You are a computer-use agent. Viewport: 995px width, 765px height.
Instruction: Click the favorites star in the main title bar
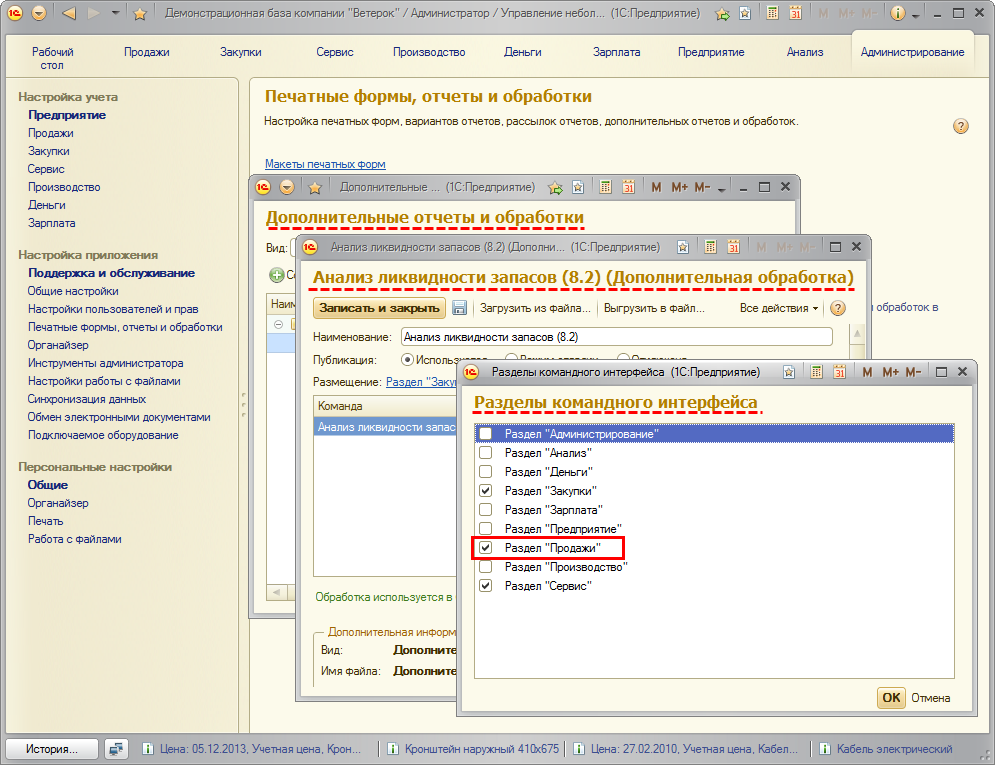(140, 14)
